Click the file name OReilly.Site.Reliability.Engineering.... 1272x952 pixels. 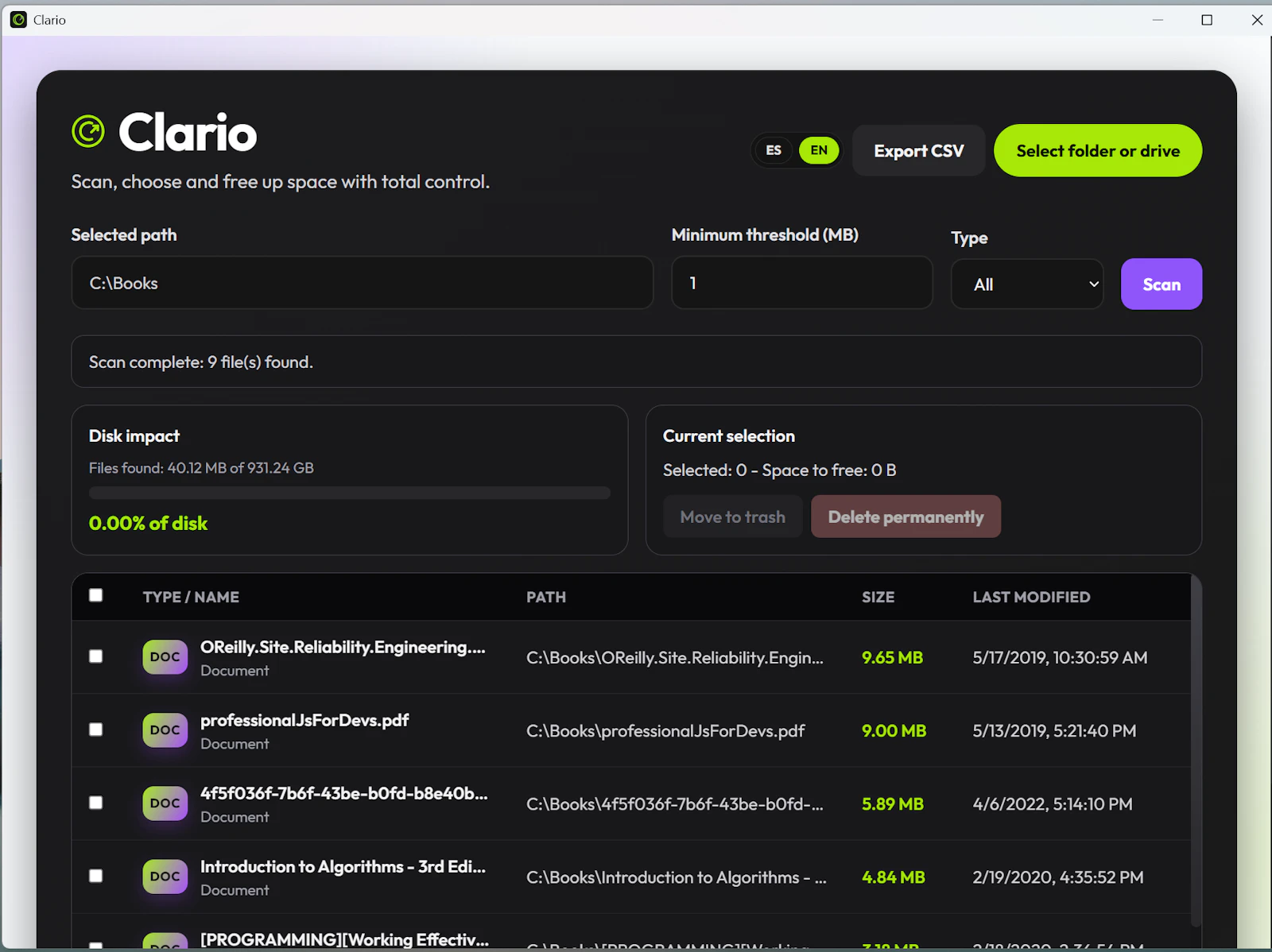click(343, 648)
